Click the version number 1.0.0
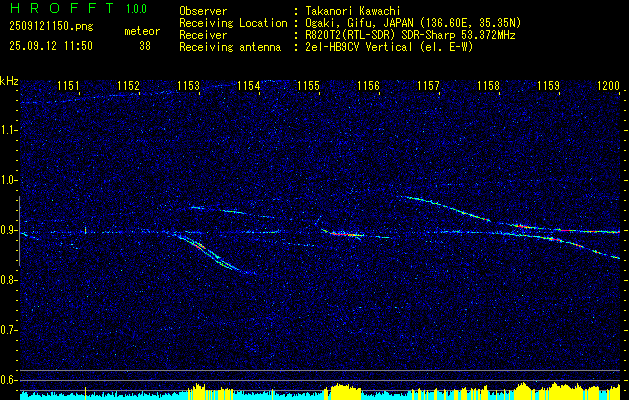 [x=136, y=9]
